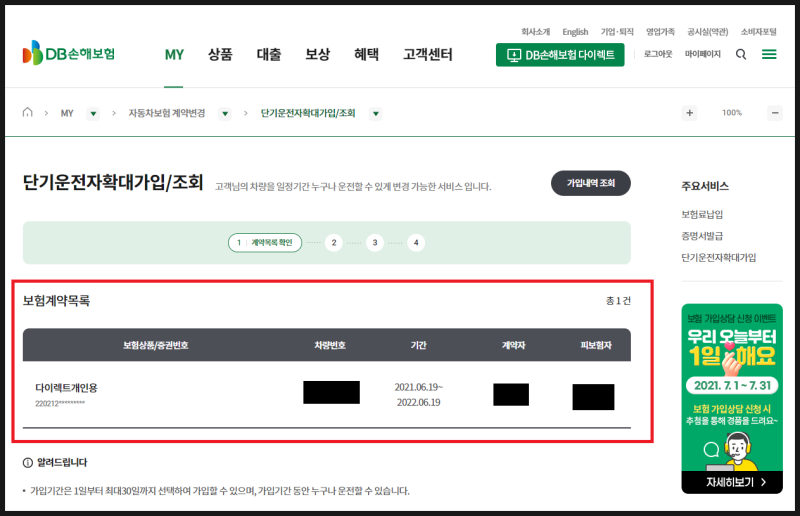Open the hamburger full menu icon
Screen dimensions: 800x516
[769, 54]
